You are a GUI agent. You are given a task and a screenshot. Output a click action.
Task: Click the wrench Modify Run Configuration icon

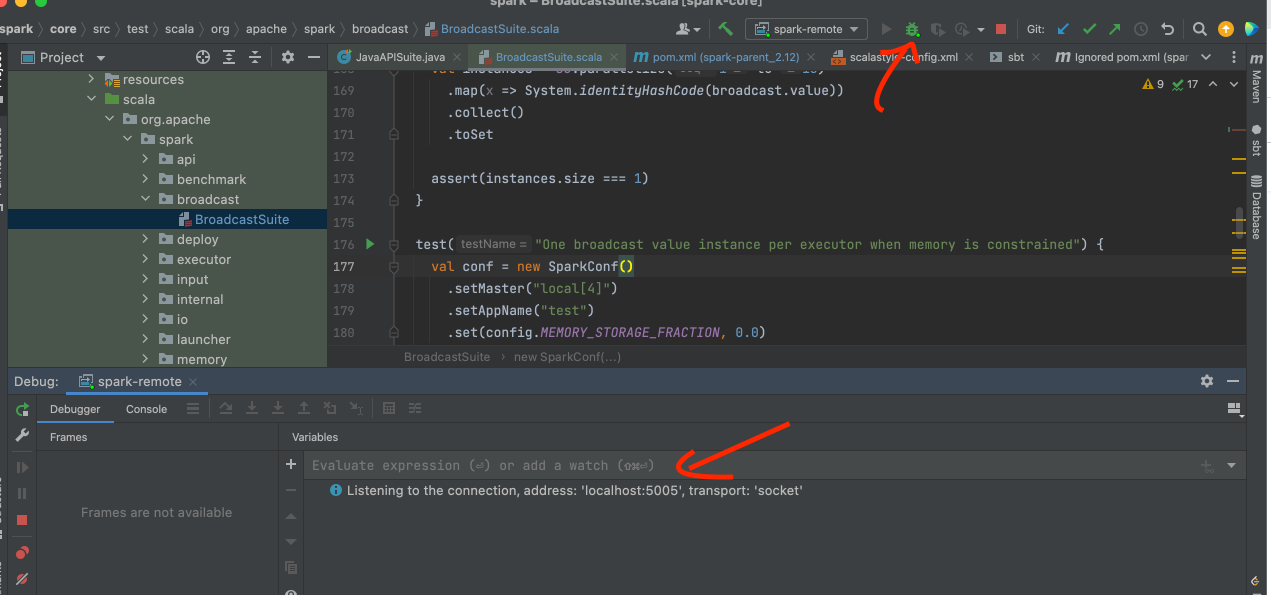(22, 436)
